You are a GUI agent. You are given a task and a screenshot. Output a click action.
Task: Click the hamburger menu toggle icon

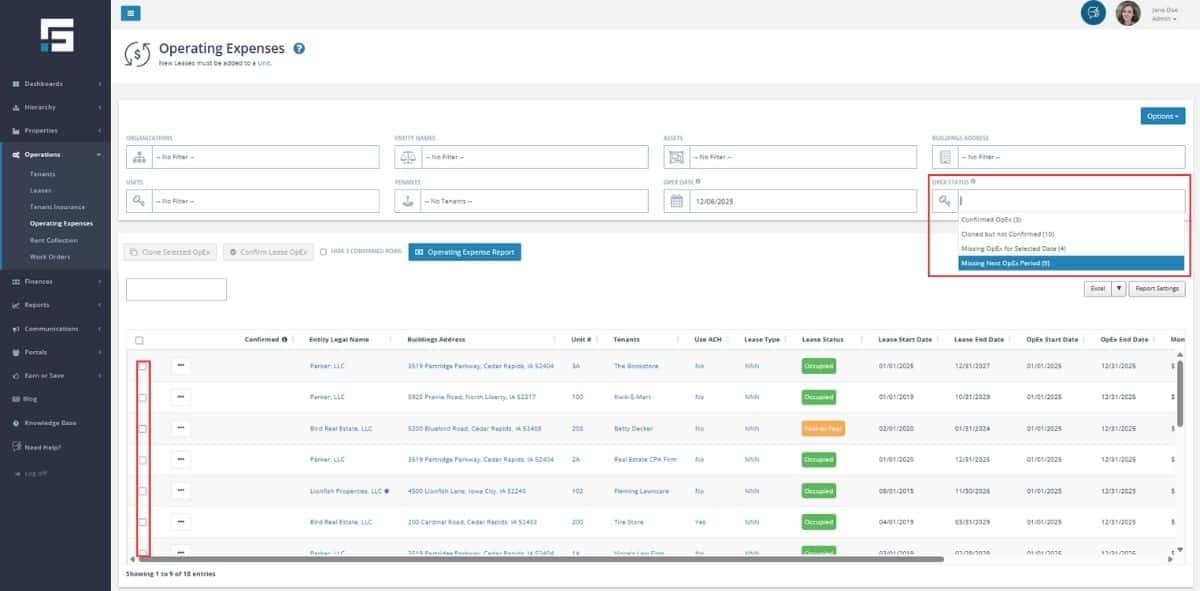[131, 13]
